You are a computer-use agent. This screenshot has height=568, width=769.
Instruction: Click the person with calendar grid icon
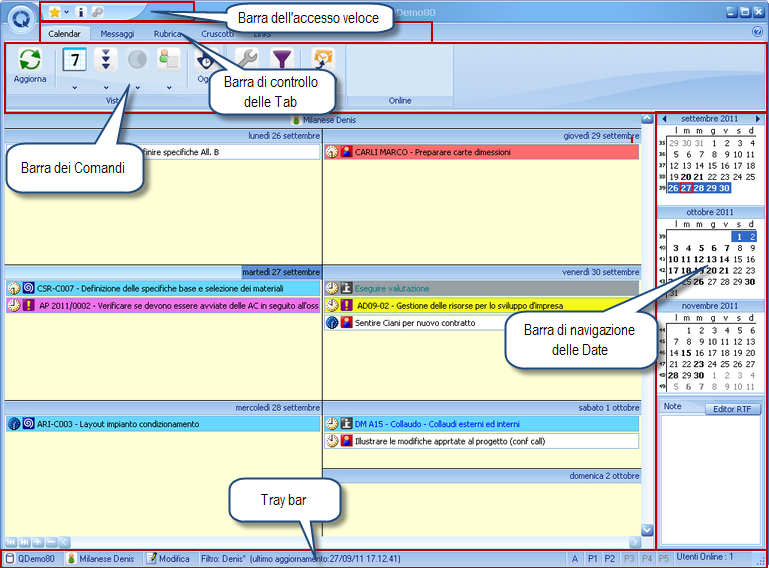pyautogui.click(x=169, y=60)
